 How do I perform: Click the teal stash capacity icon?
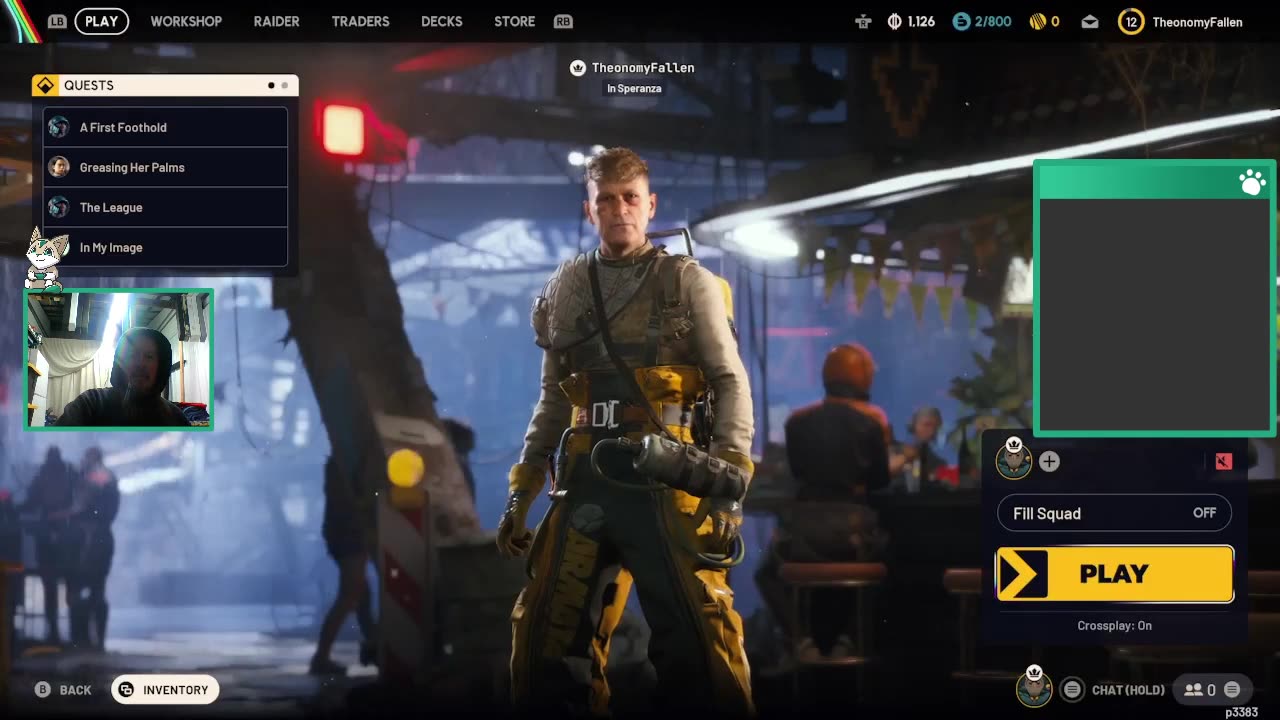961,21
